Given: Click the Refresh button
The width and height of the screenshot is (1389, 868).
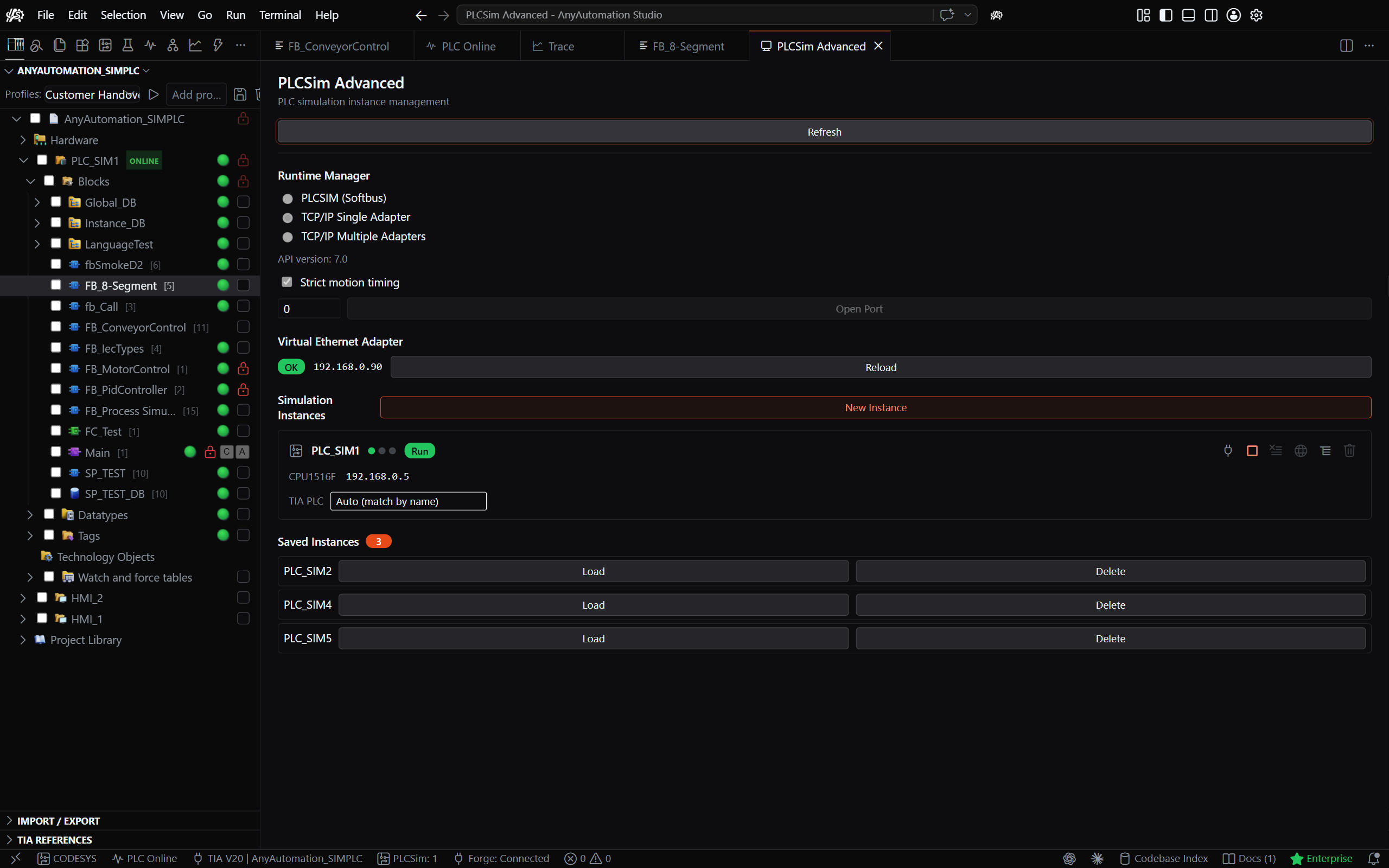Looking at the screenshot, I should tap(824, 131).
